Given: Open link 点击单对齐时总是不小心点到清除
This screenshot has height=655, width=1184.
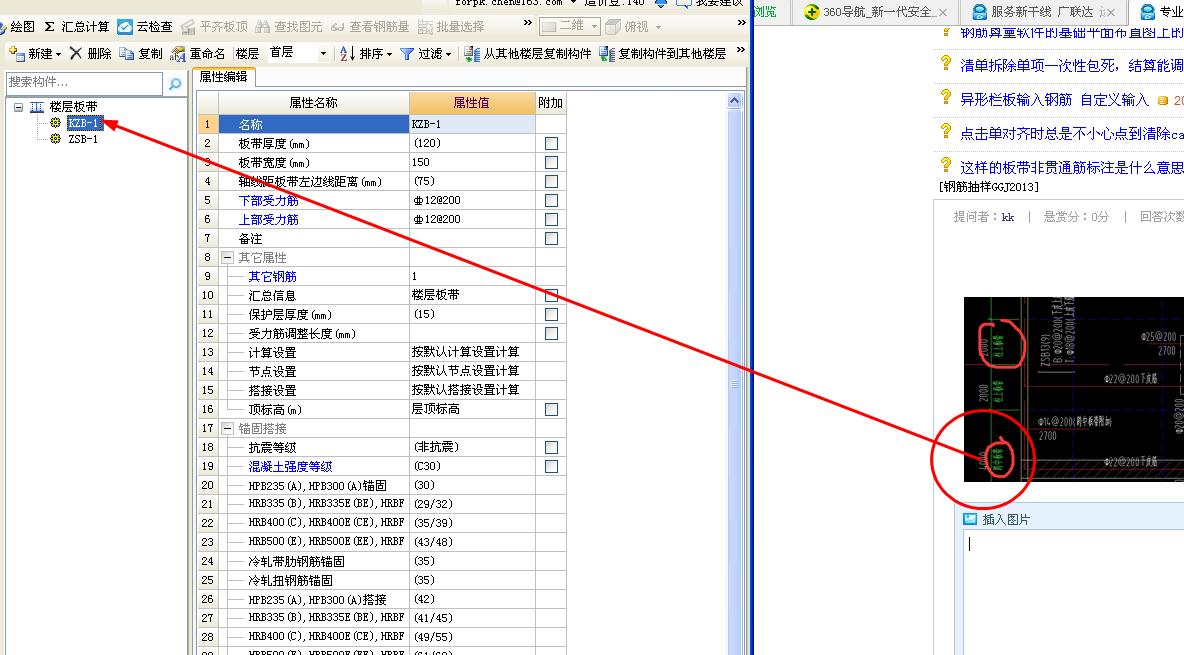Looking at the screenshot, I should pyautogui.click(x=1071, y=134).
